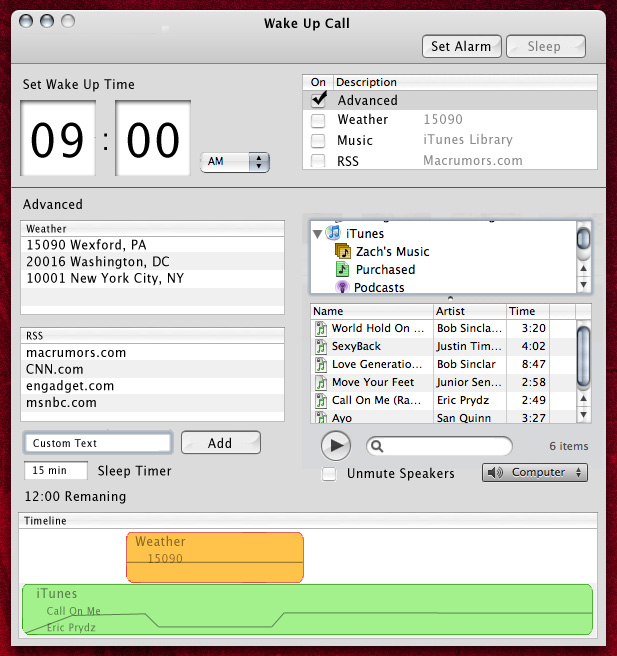Click the Zach's Music playlist icon
617x656 pixels.
tap(343, 251)
